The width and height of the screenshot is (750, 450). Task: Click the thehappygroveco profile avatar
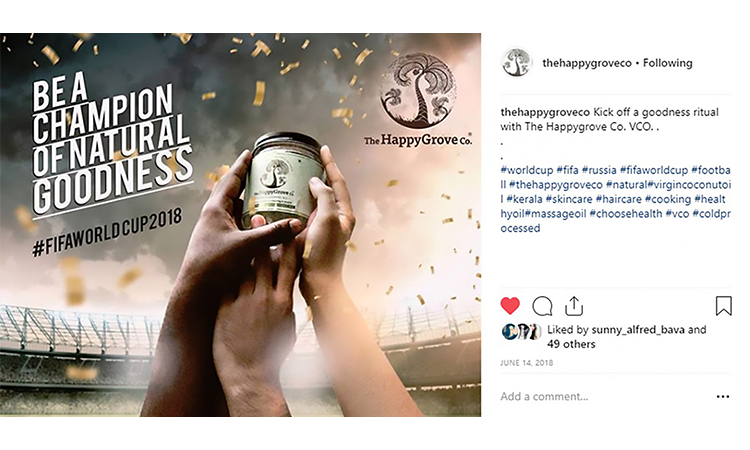pyautogui.click(x=517, y=63)
